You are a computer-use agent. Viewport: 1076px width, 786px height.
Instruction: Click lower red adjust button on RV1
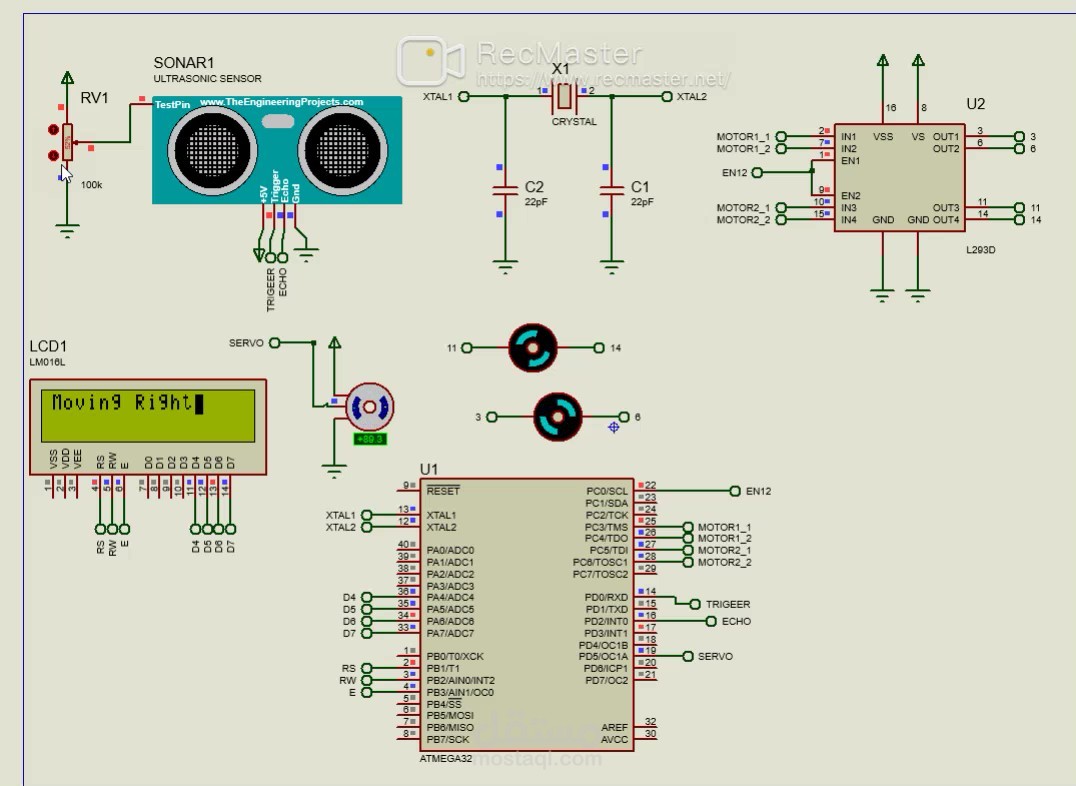[53, 156]
